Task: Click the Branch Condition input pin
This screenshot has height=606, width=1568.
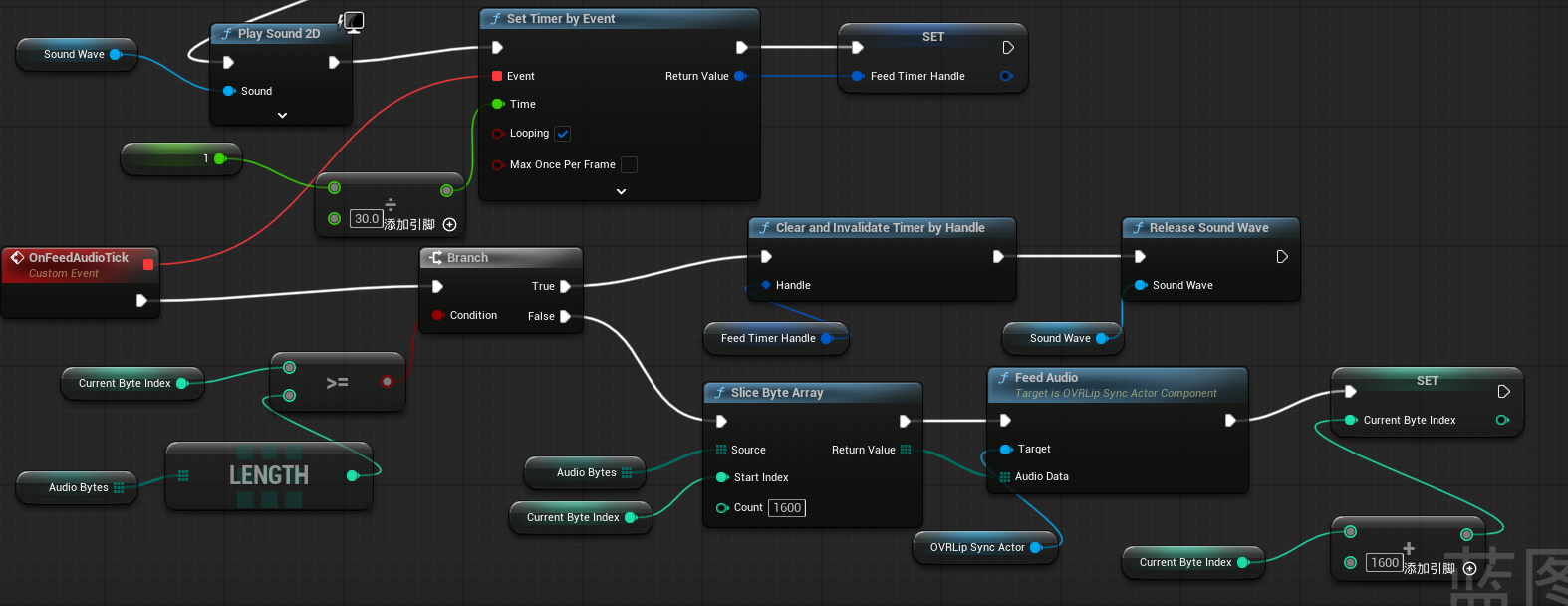Action: point(438,315)
